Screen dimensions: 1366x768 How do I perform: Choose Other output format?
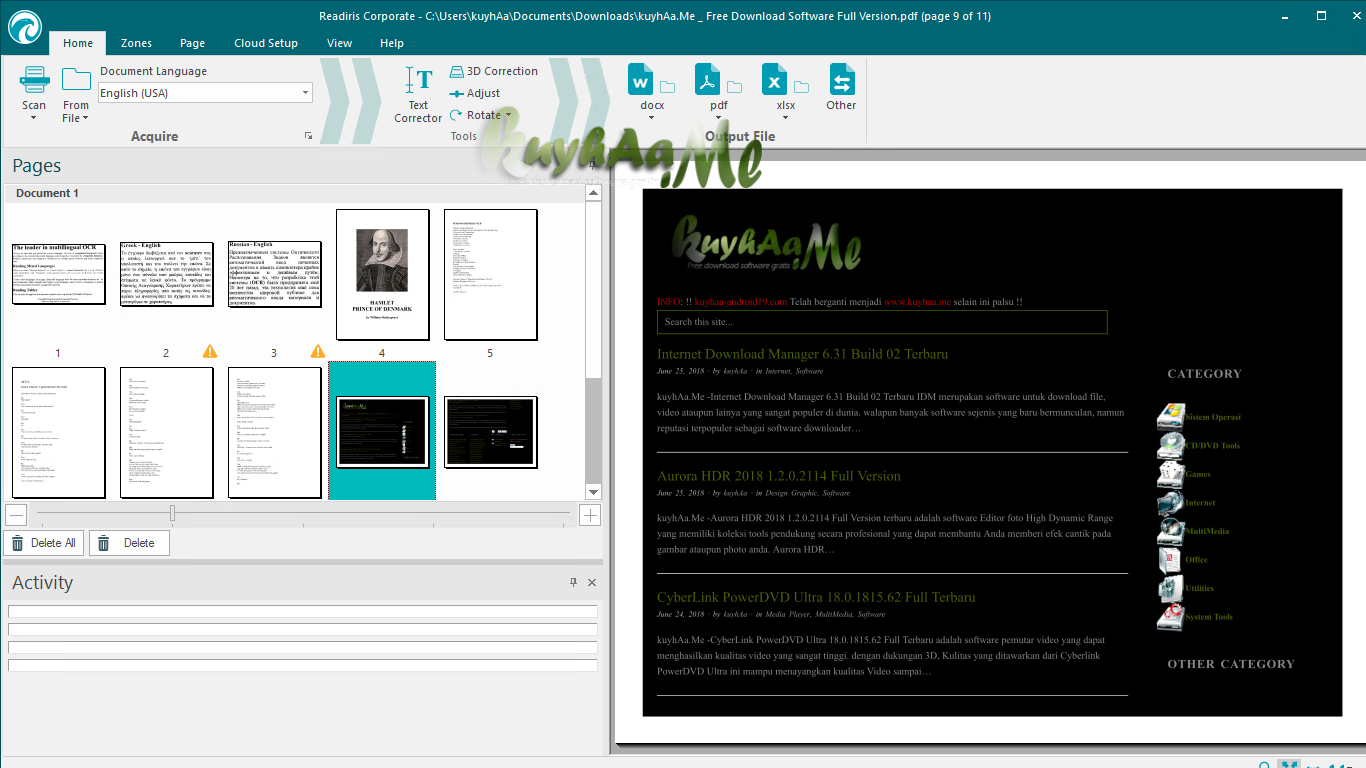pyautogui.click(x=841, y=87)
